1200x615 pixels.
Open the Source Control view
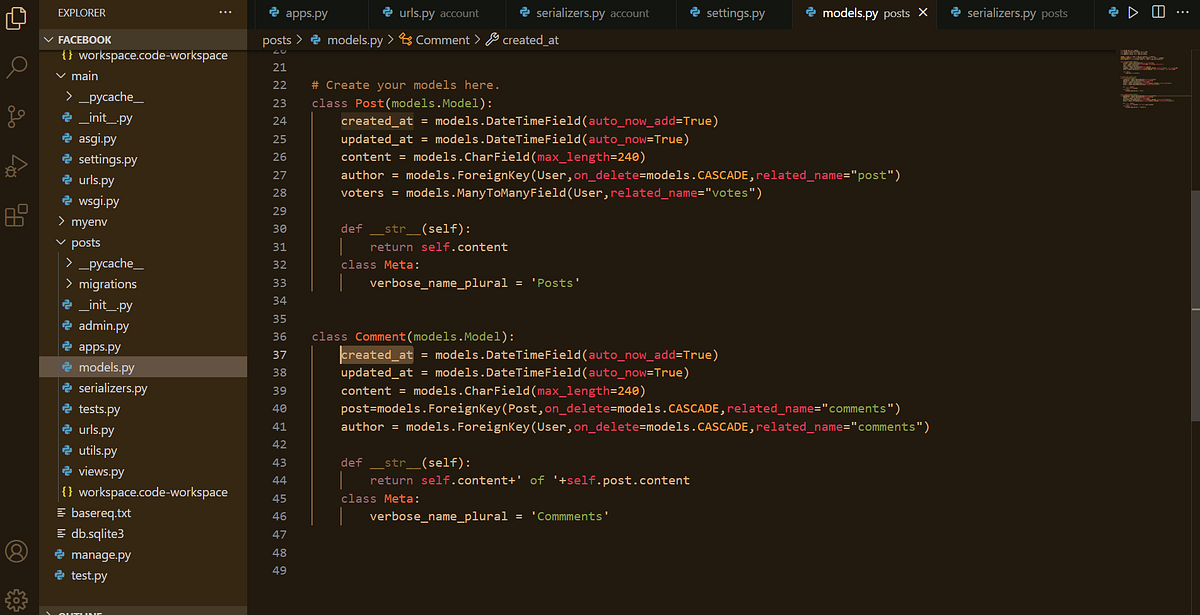(x=15, y=117)
